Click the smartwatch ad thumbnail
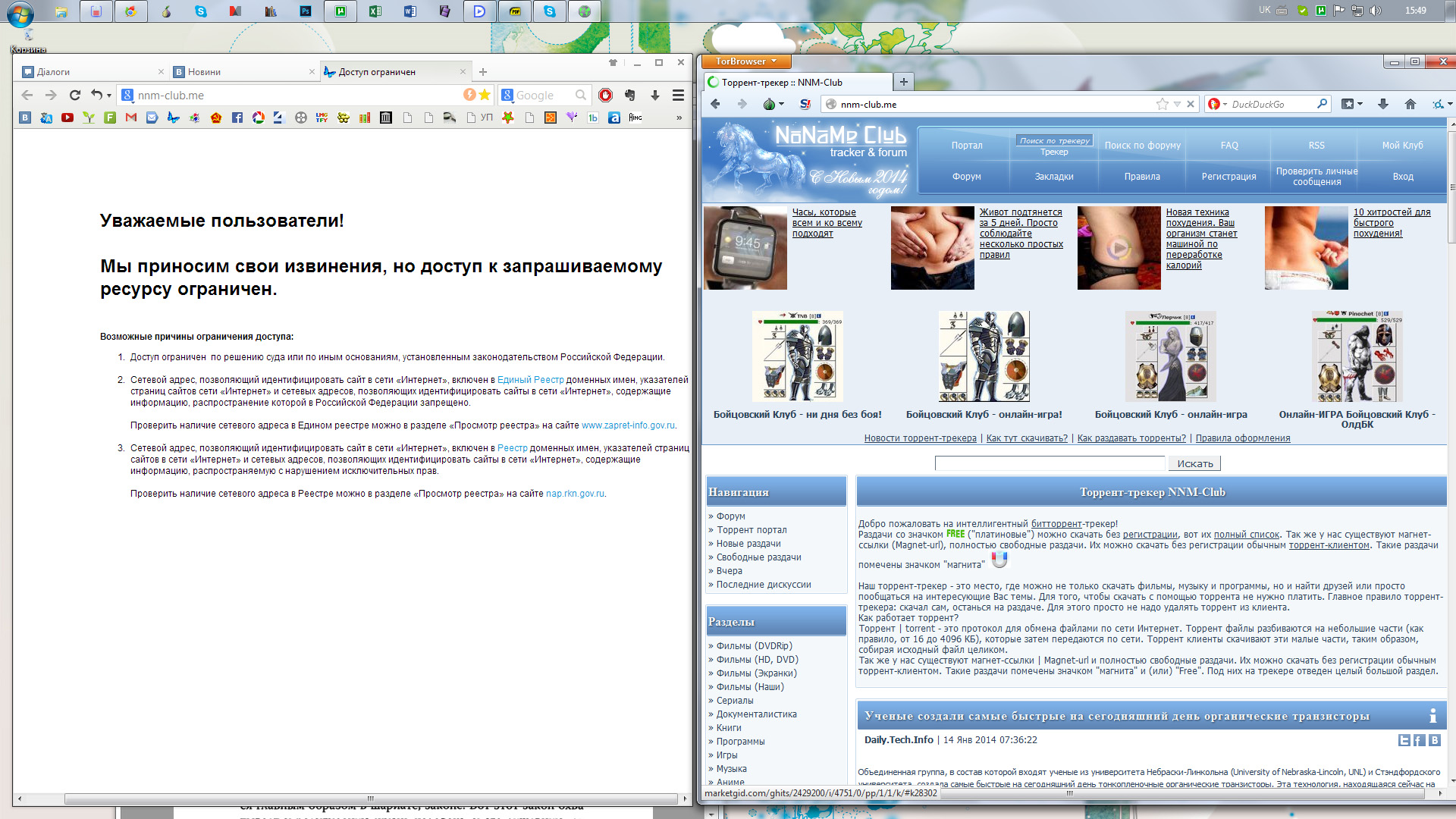 pyautogui.click(x=745, y=248)
